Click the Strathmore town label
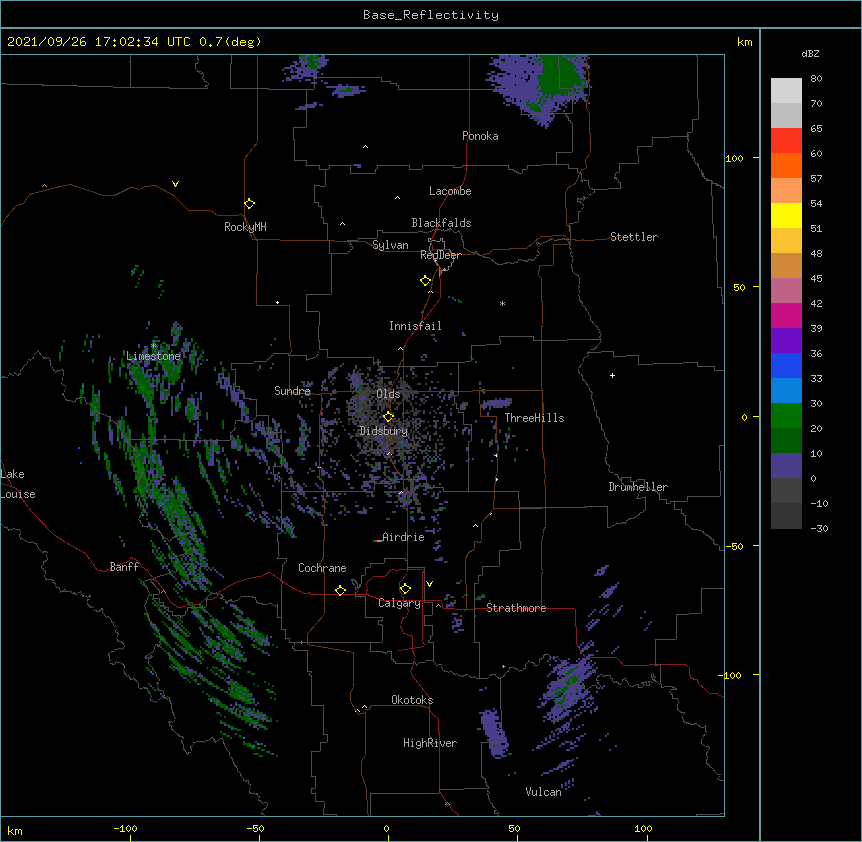862x842 pixels. click(x=516, y=608)
